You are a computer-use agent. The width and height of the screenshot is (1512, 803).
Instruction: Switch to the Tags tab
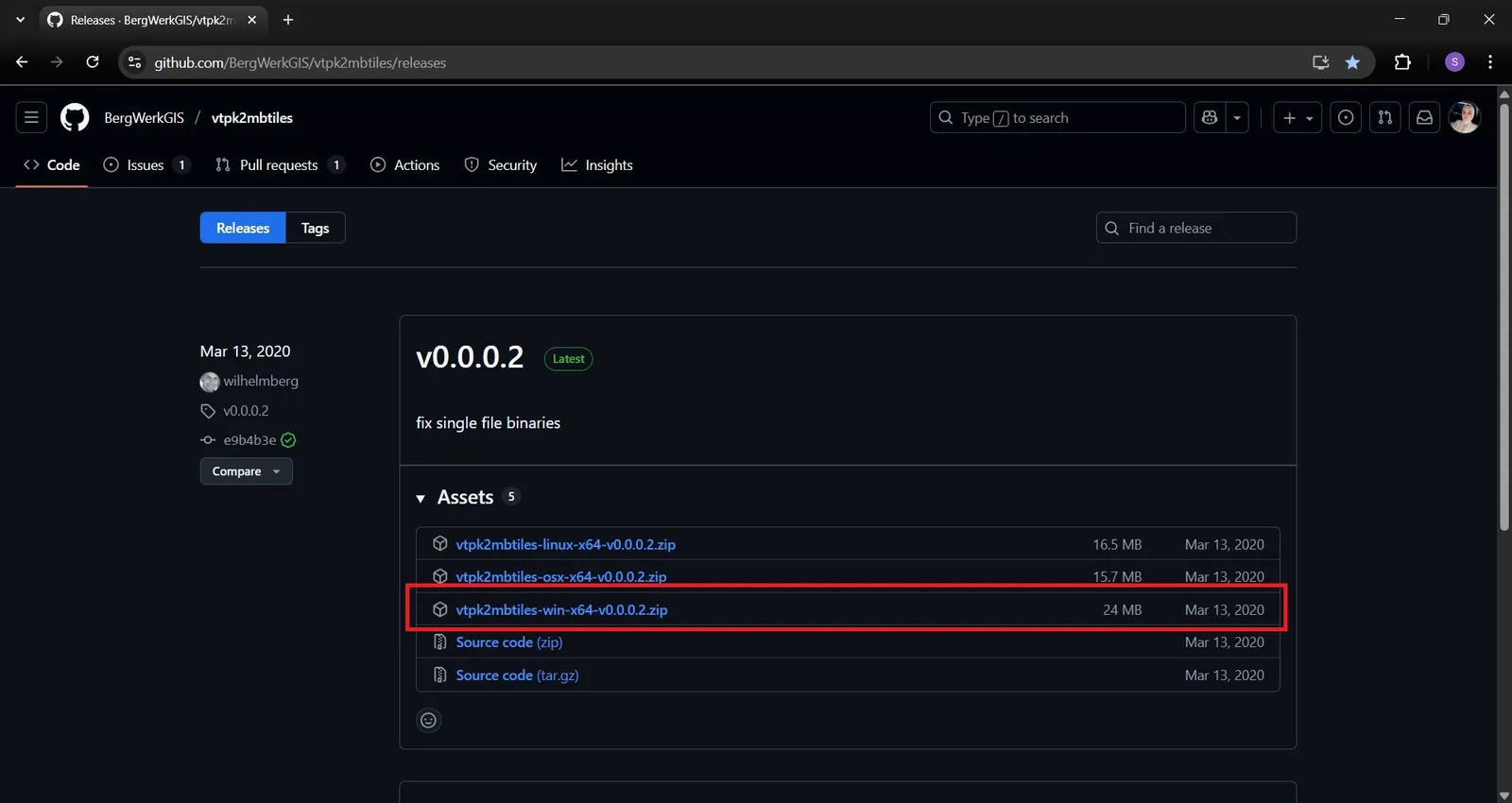pos(315,228)
